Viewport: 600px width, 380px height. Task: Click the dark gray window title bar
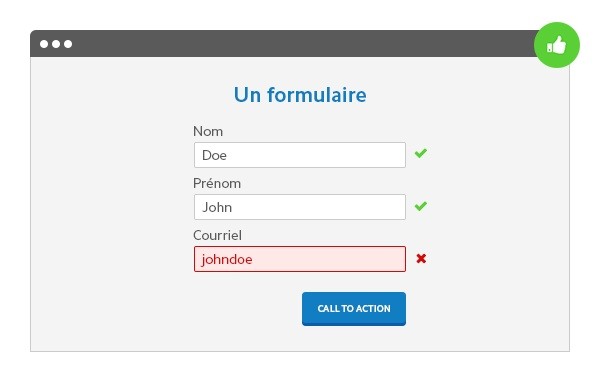tap(283, 44)
